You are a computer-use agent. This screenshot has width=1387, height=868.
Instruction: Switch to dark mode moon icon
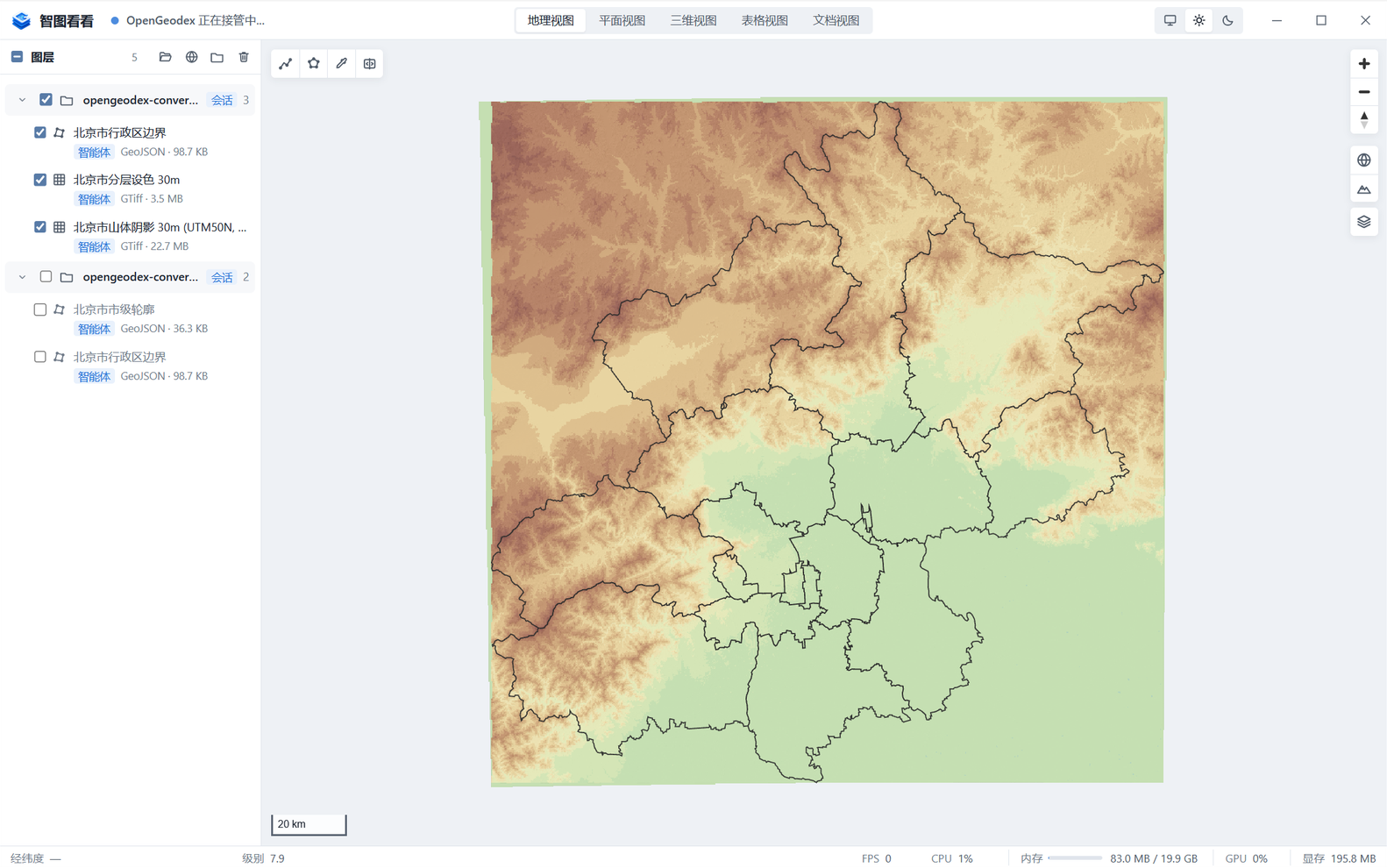coord(1227,20)
